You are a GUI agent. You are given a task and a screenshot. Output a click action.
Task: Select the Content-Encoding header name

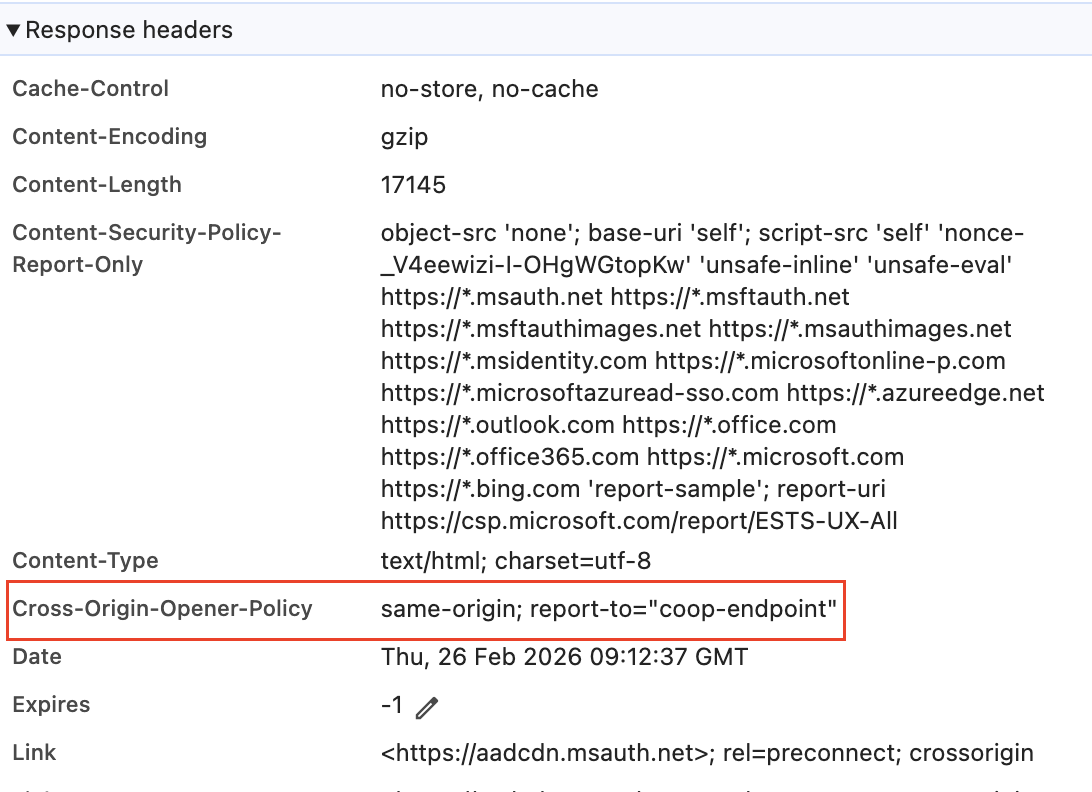(110, 137)
